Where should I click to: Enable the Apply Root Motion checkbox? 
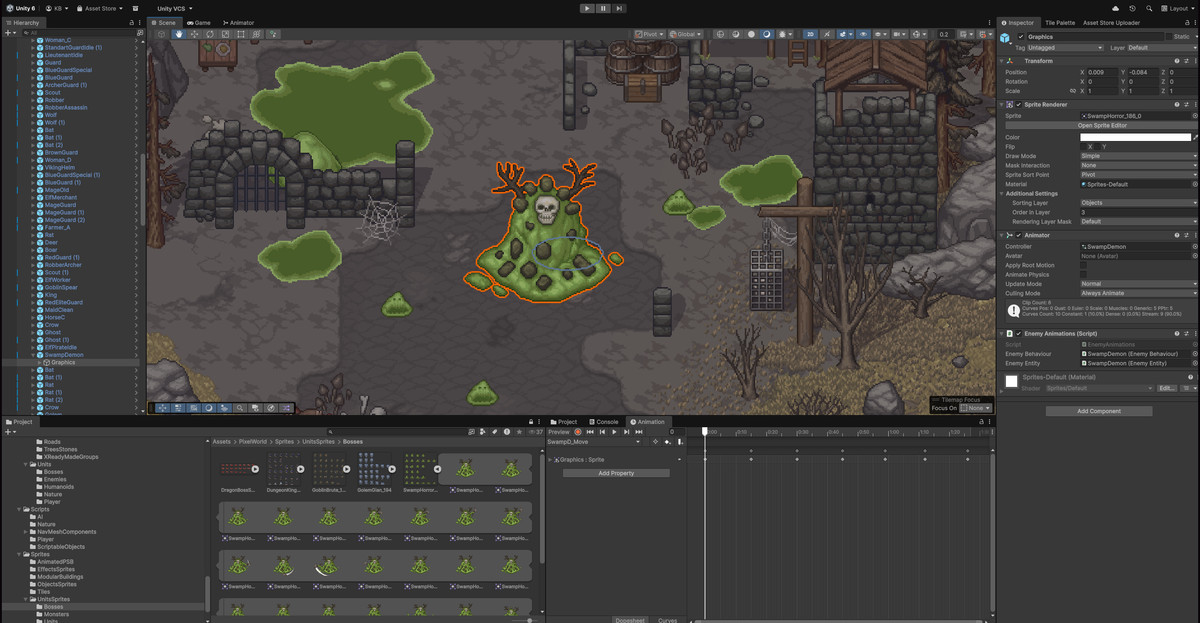(1083, 265)
